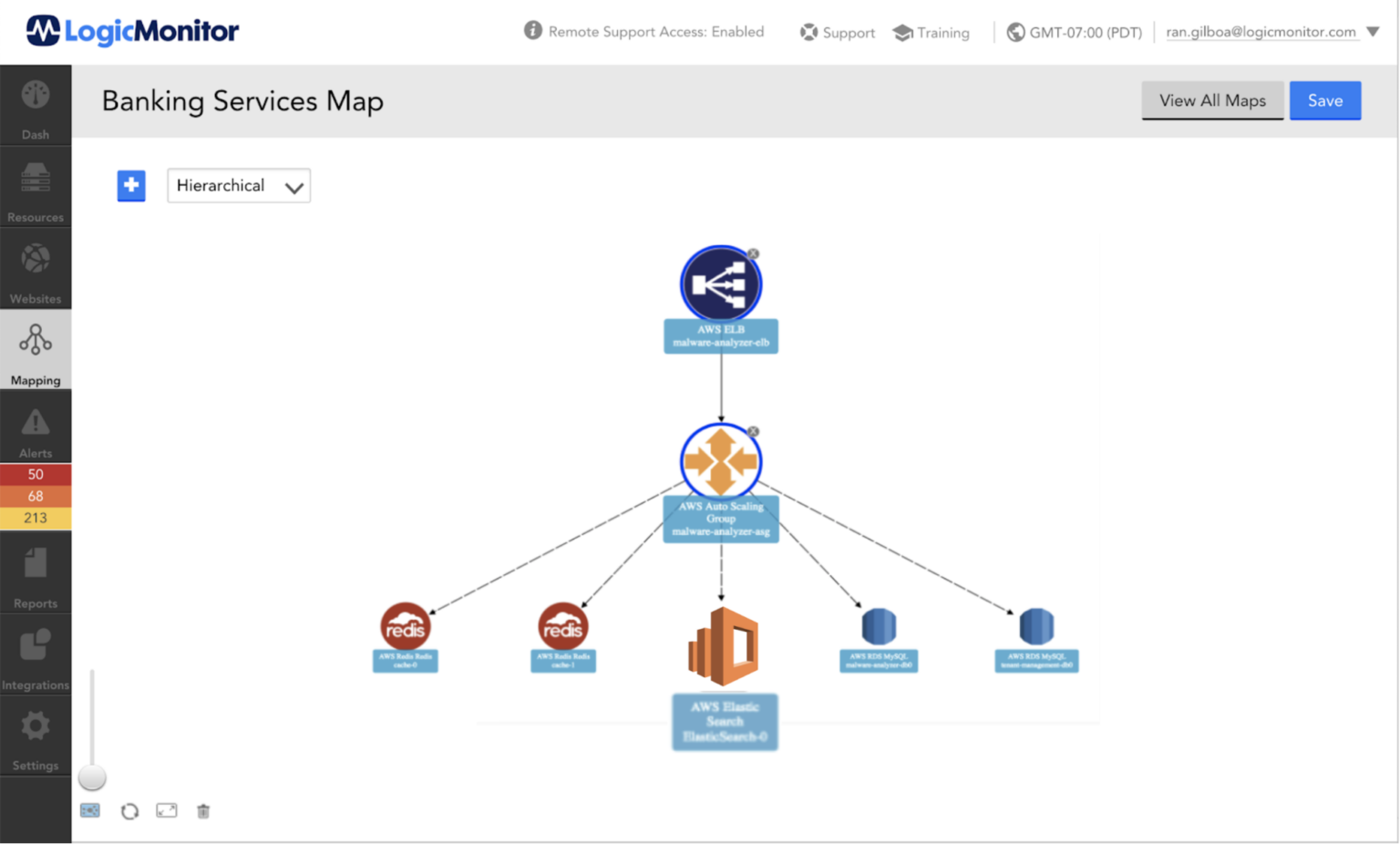Open the Reports section

(36, 571)
